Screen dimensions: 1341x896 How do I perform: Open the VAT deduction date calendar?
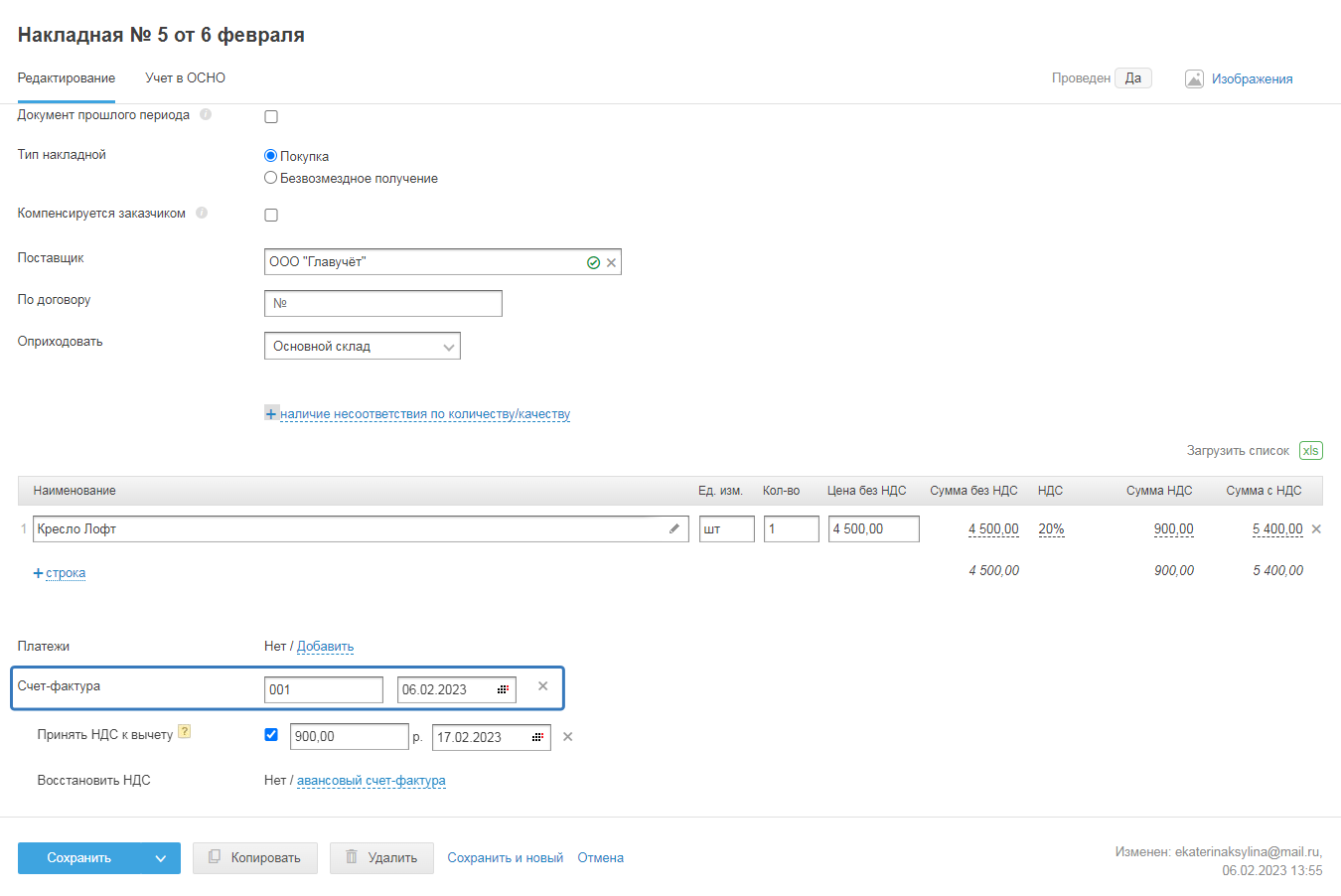click(x=538, y=738)
